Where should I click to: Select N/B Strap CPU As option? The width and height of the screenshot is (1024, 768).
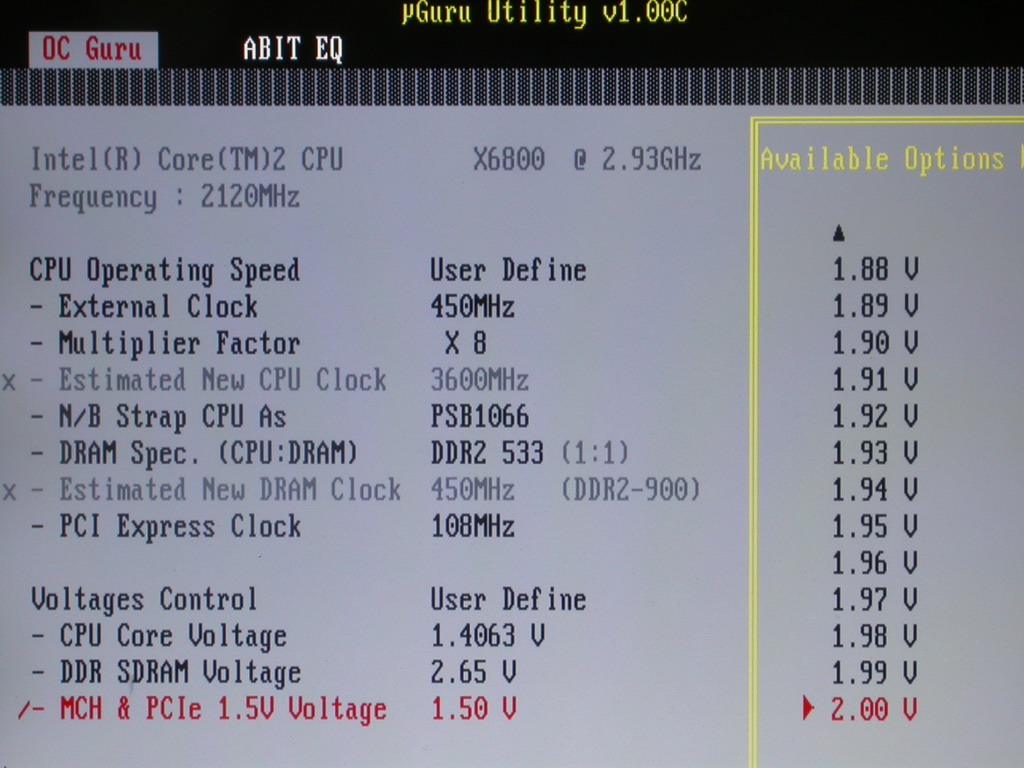tap(172, 417)
